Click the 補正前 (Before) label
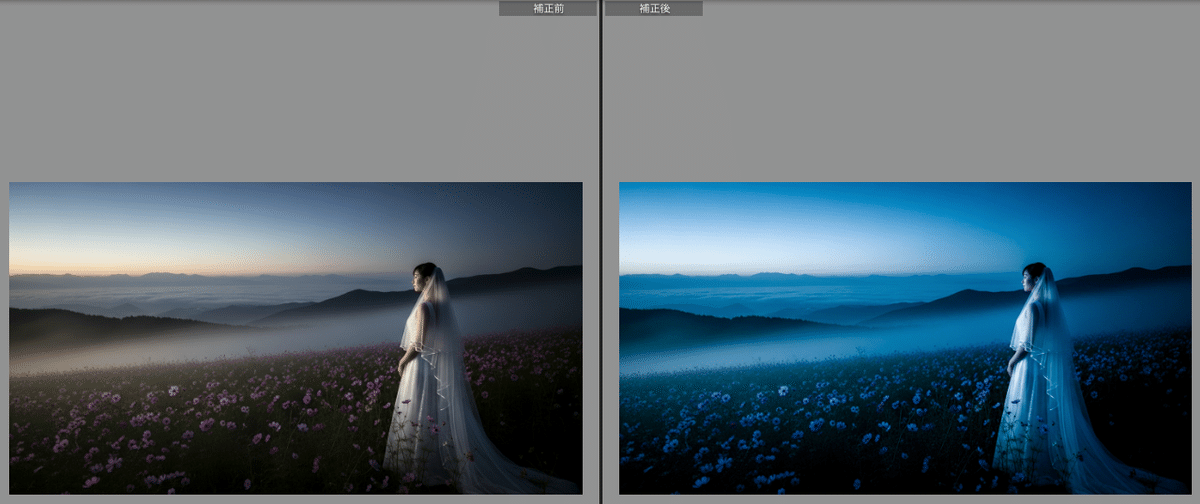The image size is (1200, 504). tap(547, 8)
